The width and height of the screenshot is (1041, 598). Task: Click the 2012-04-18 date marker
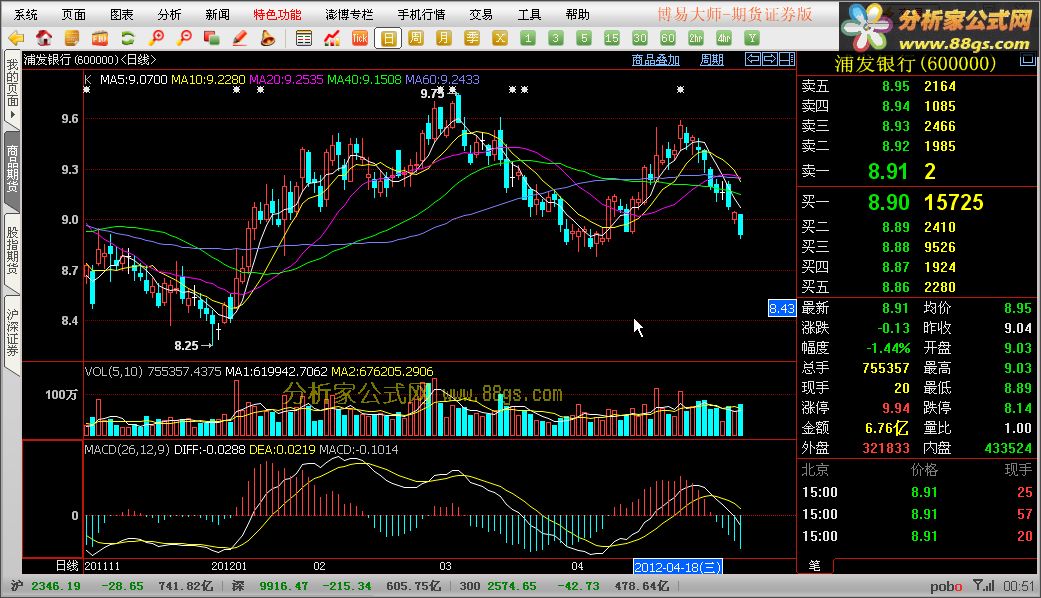click(x=677, y=567)
